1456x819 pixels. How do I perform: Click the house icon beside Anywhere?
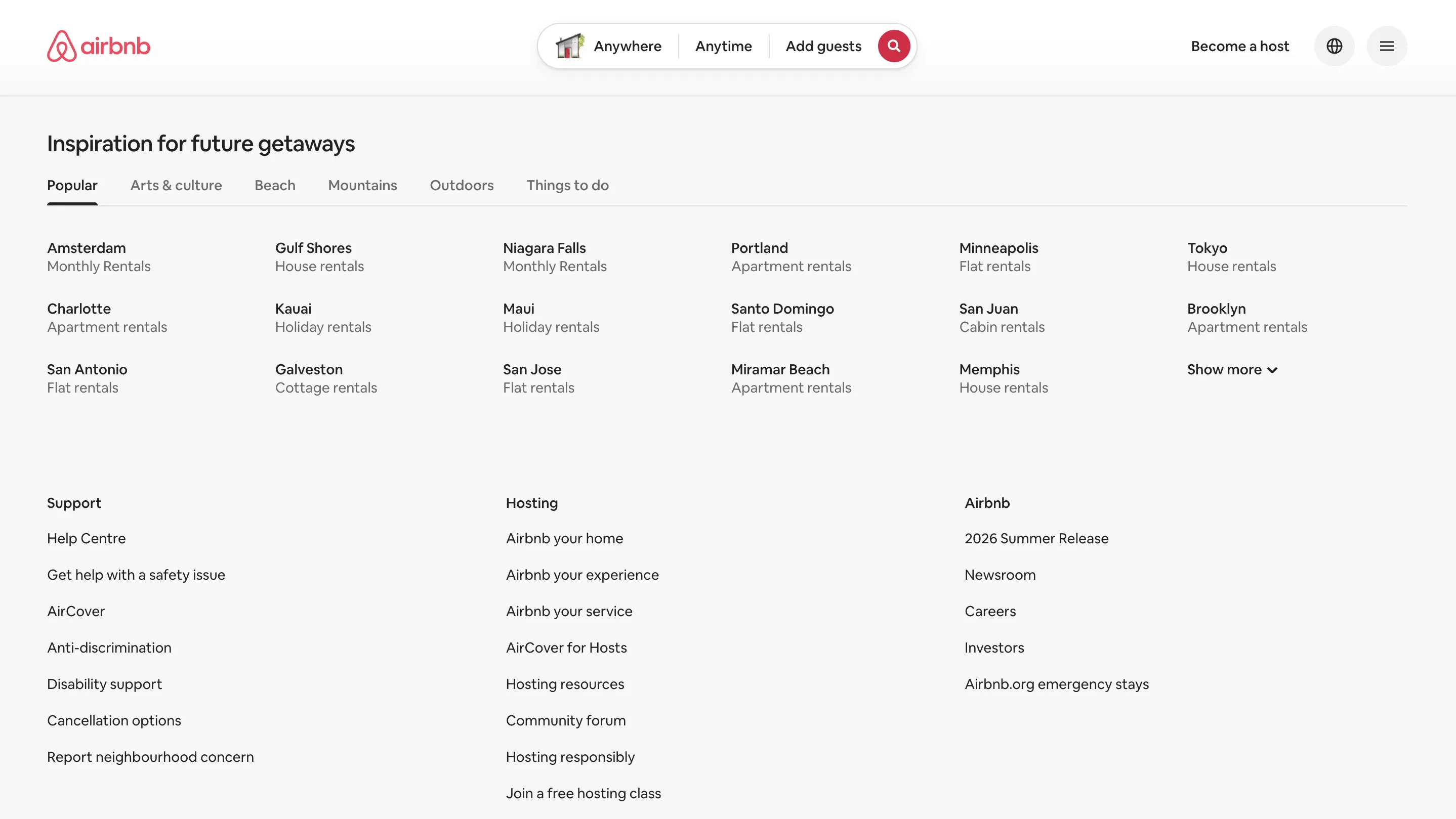coord(570,46)
